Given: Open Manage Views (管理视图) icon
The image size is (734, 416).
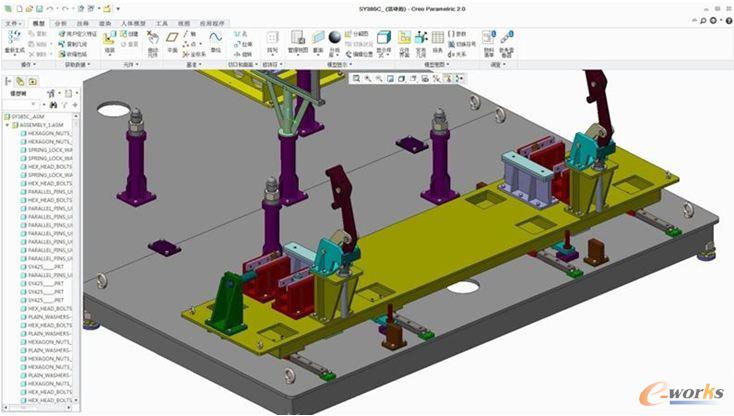Looking at the screenshot, I should coord(298,39).
